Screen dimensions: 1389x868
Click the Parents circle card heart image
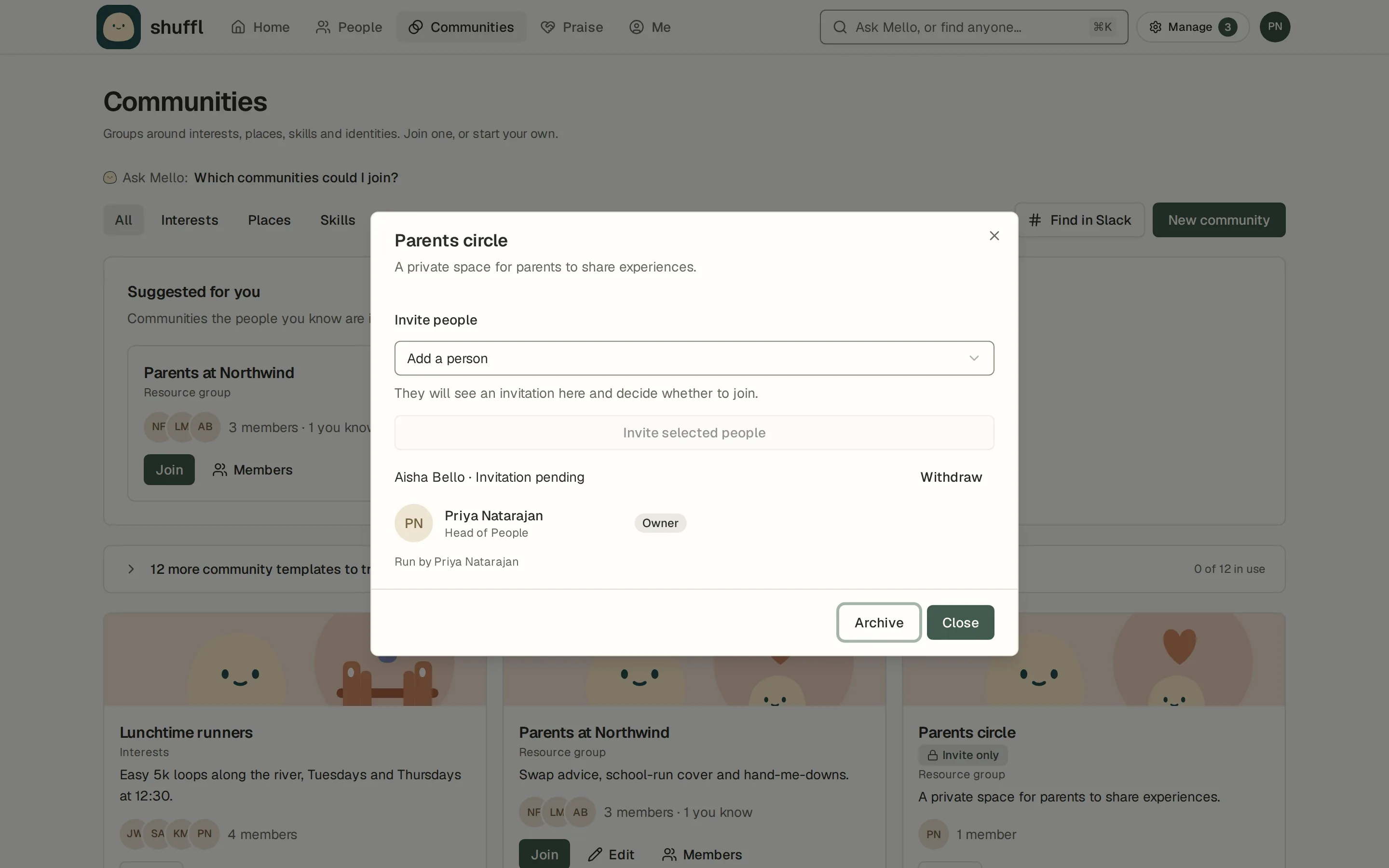click(x=1180, y=647)
